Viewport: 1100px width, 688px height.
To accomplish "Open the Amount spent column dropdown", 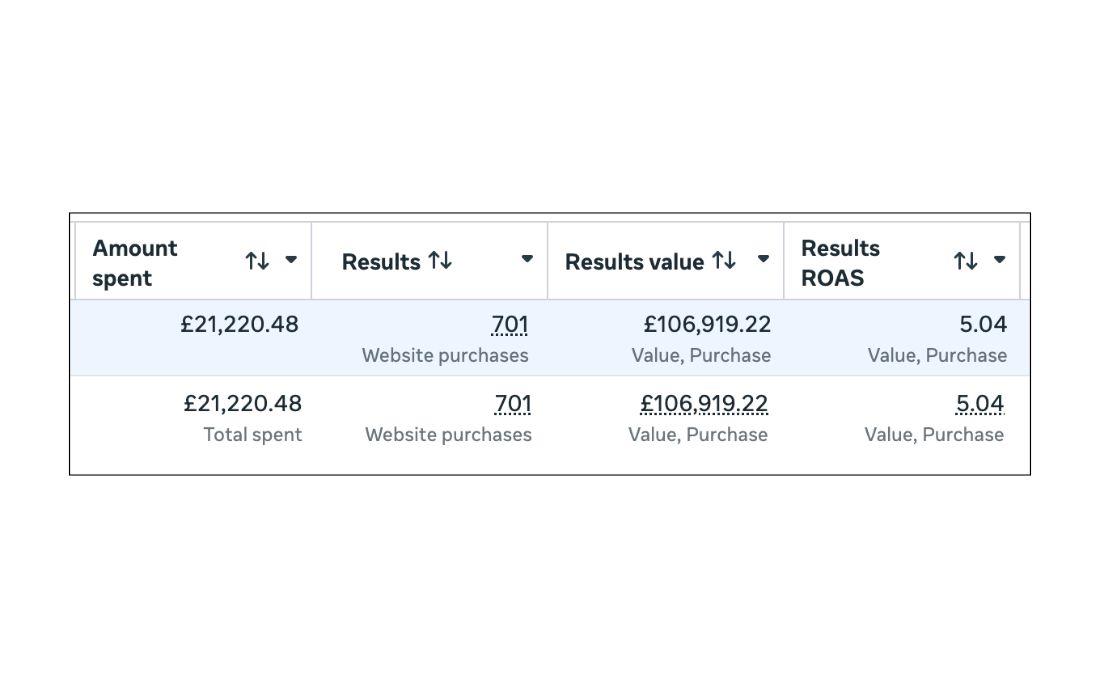I will (291, 260).
